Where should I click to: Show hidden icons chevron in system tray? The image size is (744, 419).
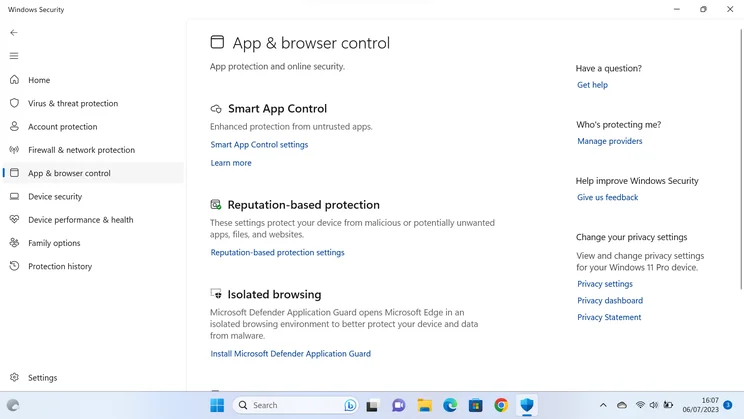click(x=603, y=405)
